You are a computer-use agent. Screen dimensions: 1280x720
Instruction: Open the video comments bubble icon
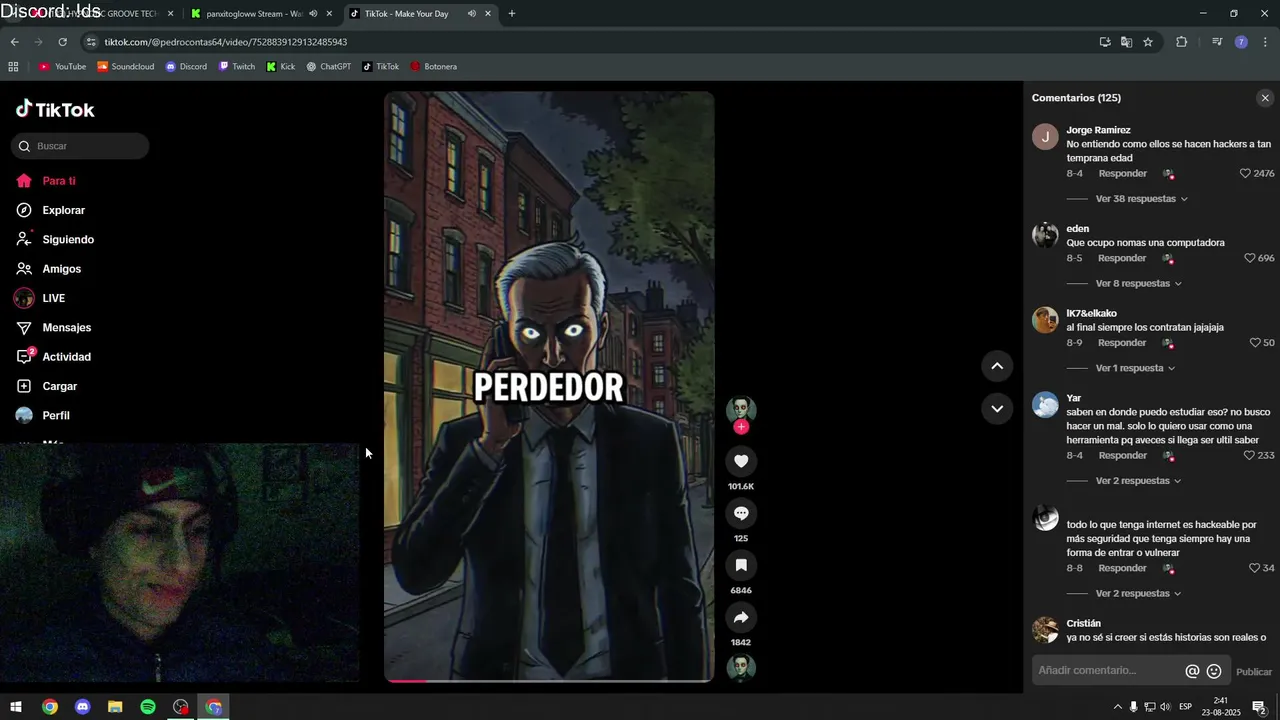point(741,513)
